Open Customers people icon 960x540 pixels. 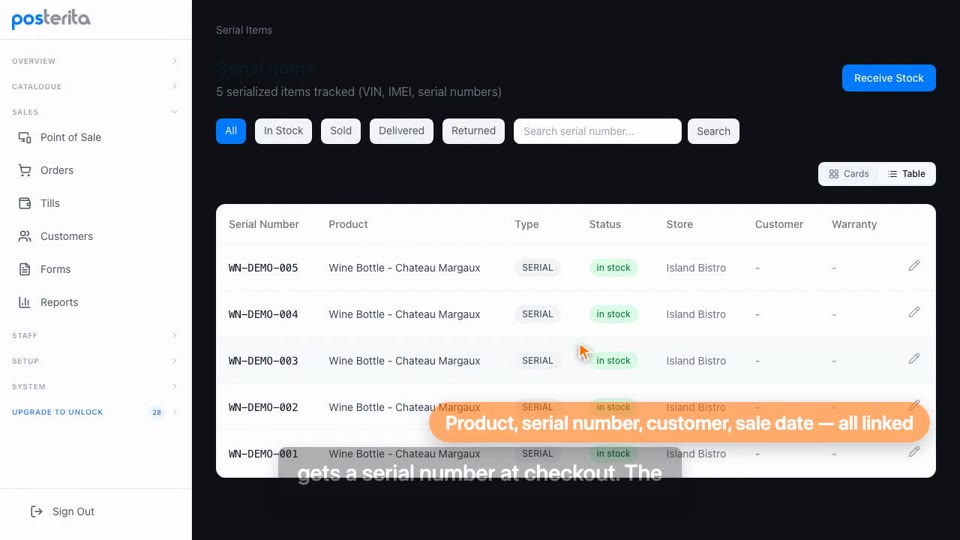[x=24, y=236]
